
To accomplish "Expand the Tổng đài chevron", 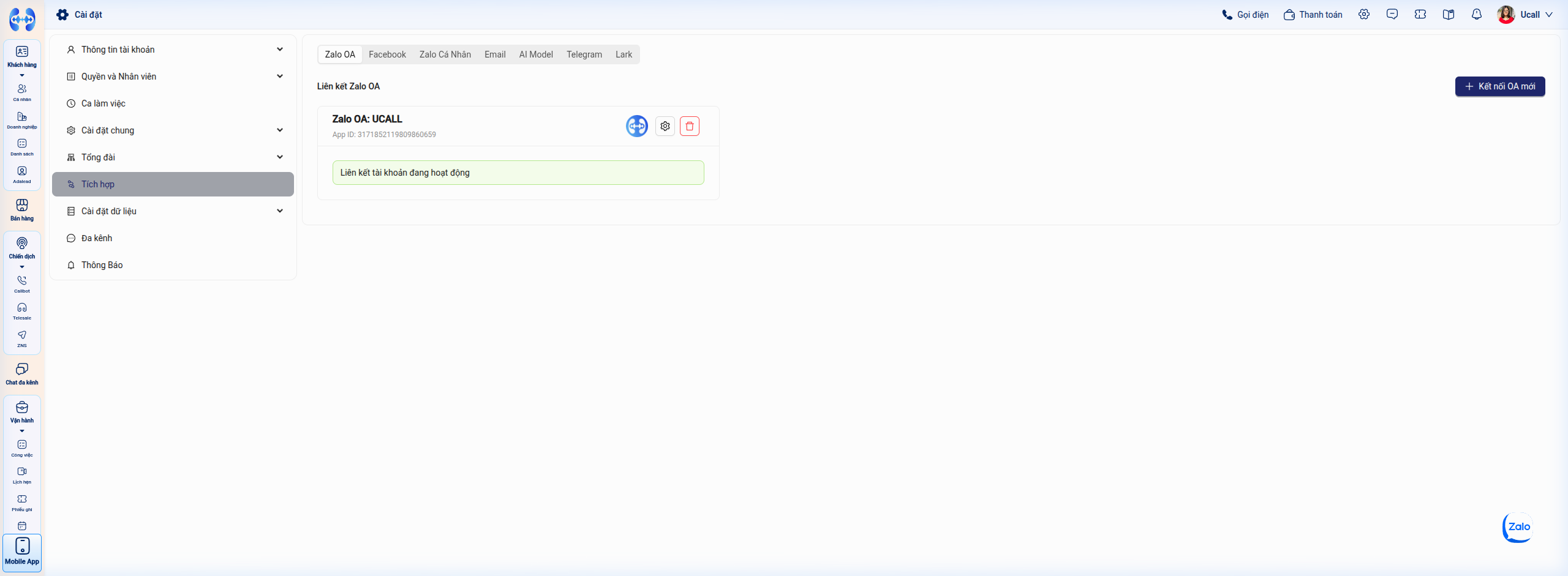I will (x=280, y=157).
